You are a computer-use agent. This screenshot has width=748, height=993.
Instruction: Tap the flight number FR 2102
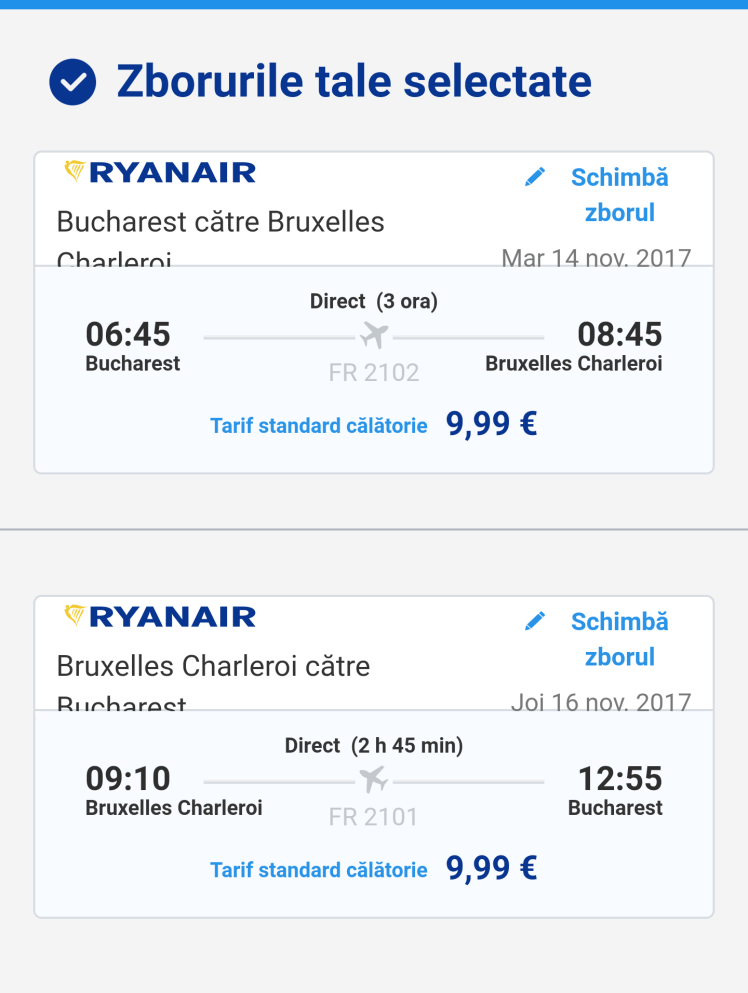click(x=374, y=373)
